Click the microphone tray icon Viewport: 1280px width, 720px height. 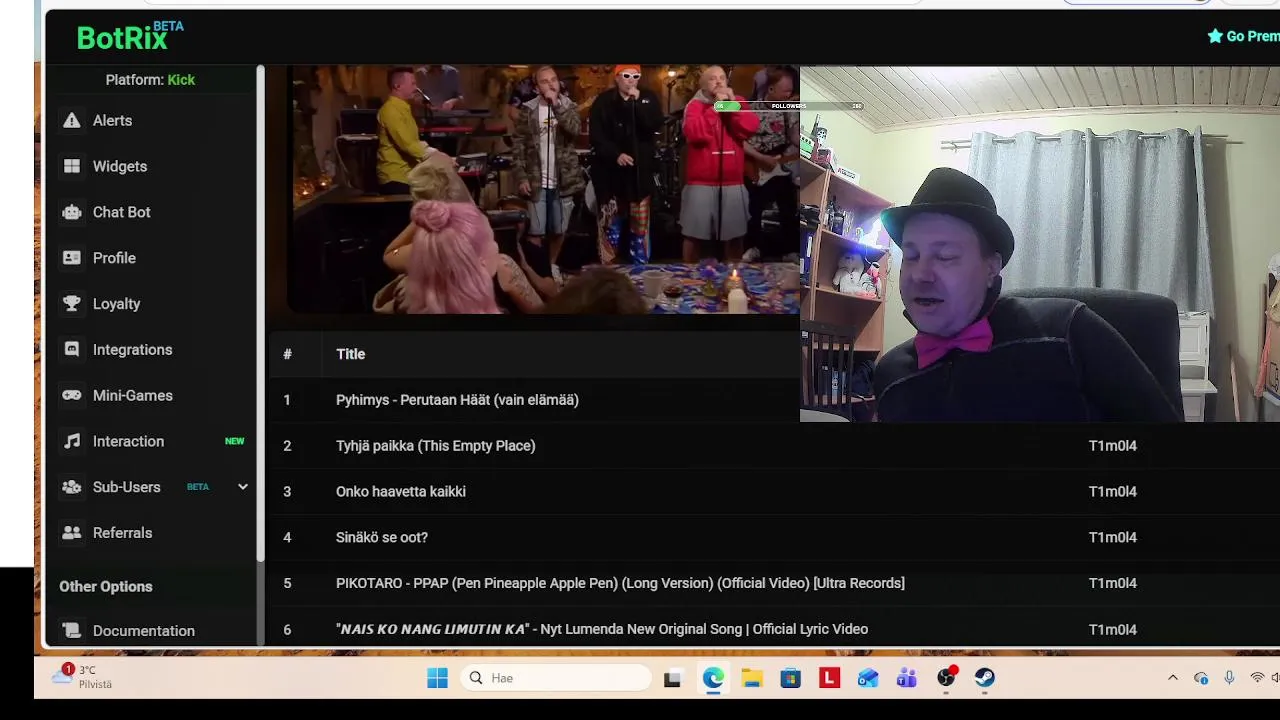point(1229,678)
